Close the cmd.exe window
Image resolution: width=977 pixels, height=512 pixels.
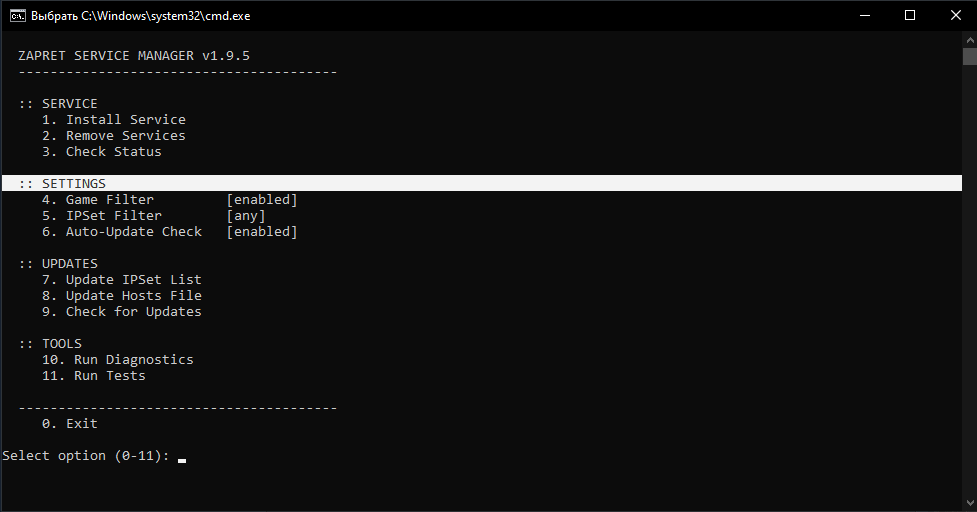pos(955,16)
